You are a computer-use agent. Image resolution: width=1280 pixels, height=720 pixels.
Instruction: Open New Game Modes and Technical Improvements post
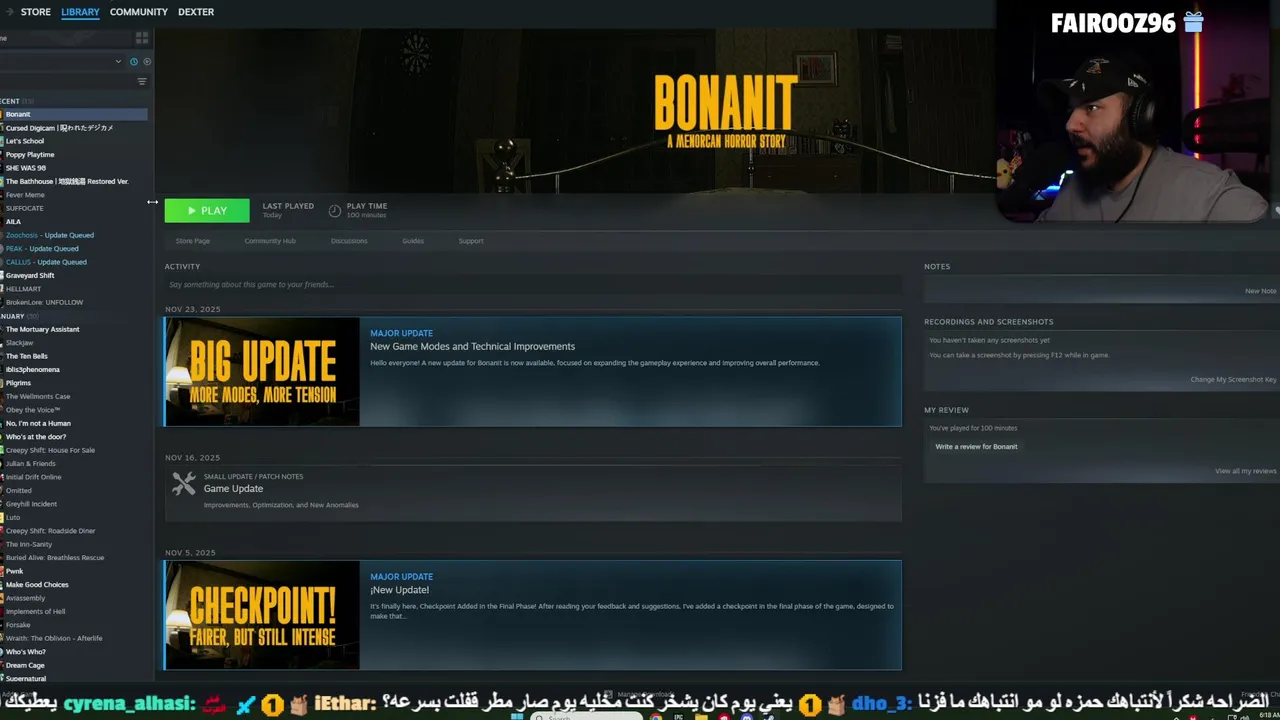pos(472,347)
